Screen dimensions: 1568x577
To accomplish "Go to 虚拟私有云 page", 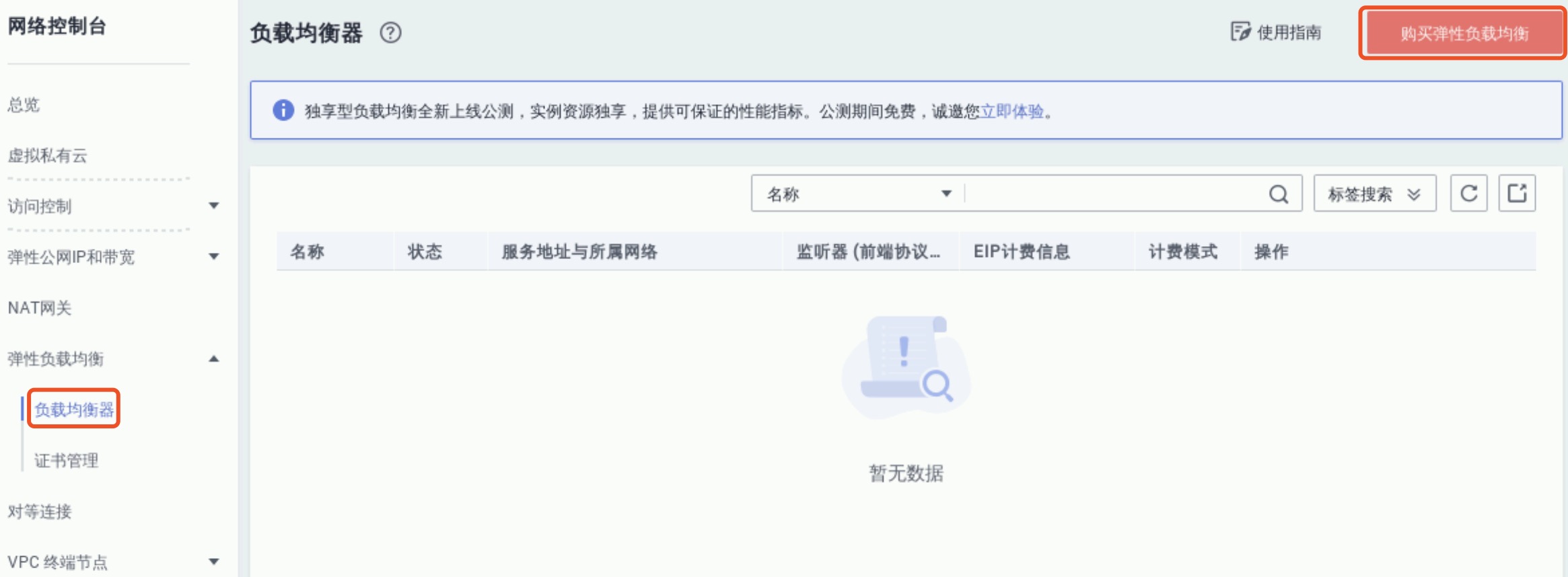I will (47, 156).
